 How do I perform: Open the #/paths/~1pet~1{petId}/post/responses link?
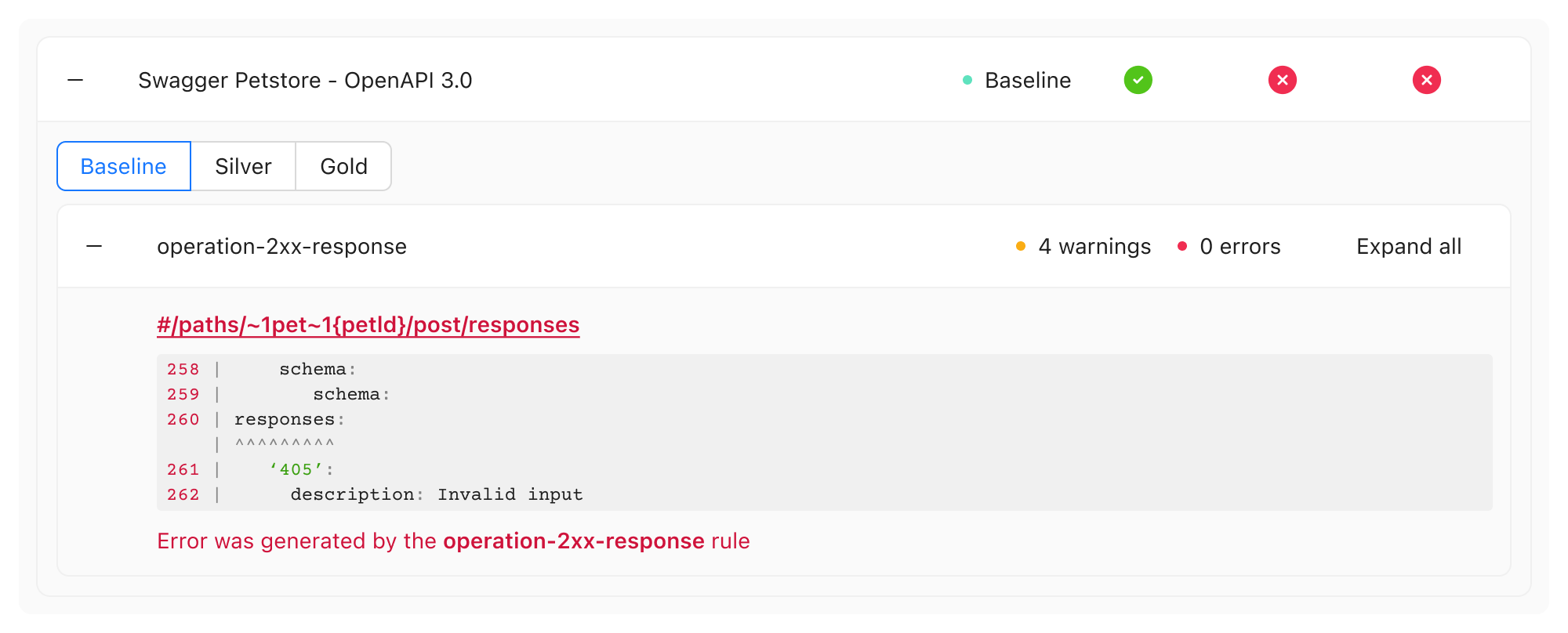368,324
